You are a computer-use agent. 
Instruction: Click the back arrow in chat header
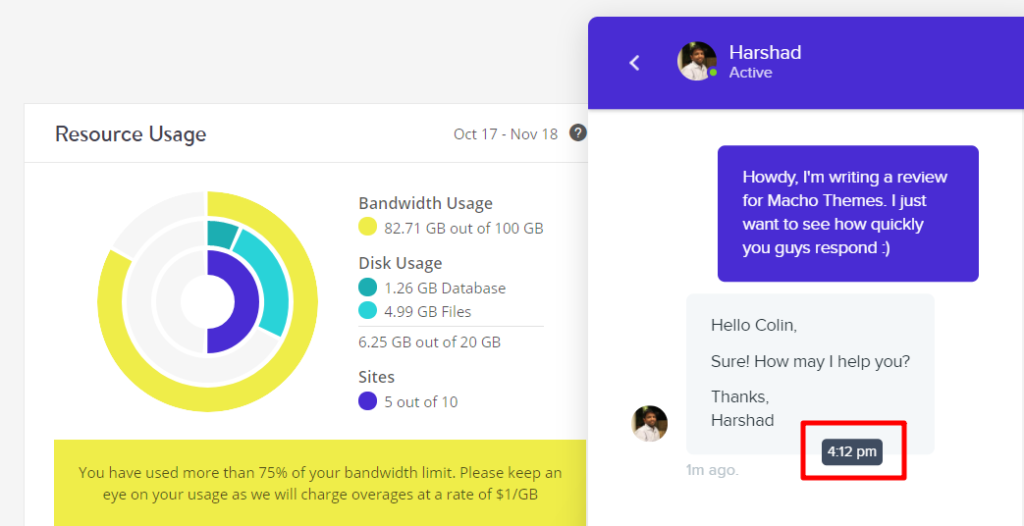tap(634, 63)
